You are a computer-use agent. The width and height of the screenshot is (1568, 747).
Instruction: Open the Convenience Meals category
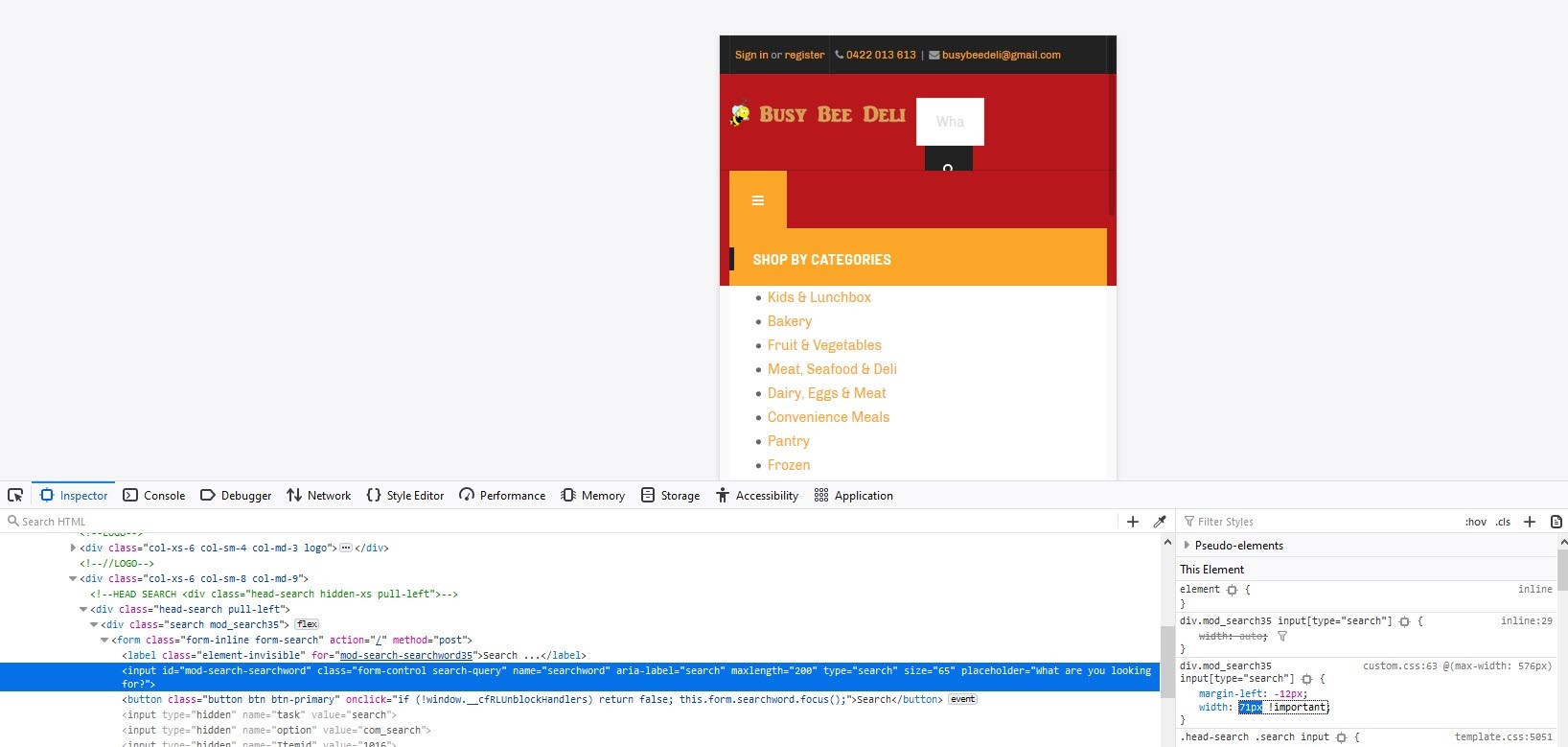tap(828, 417)
